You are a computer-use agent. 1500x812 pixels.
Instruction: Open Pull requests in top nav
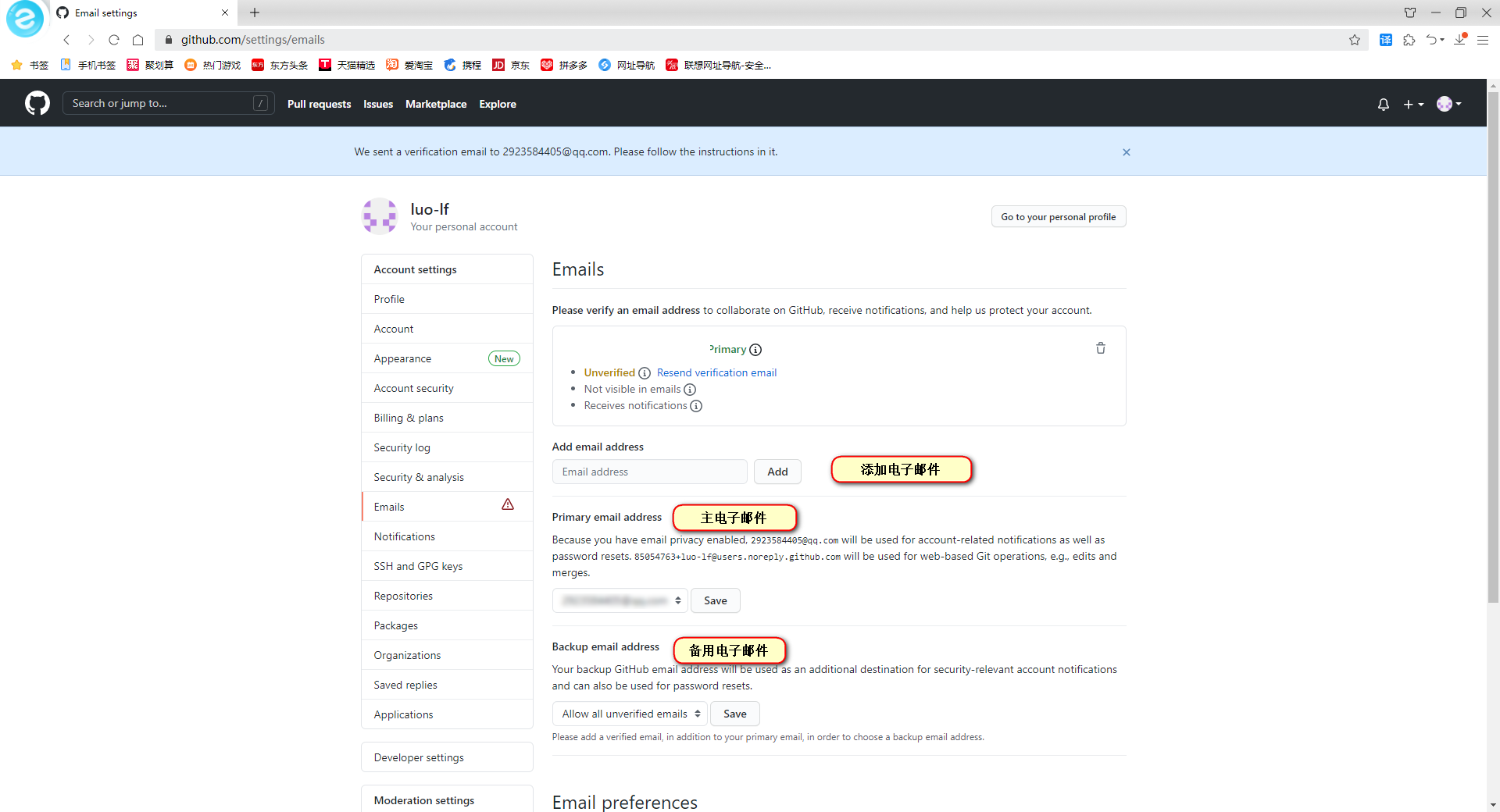pyautogui.click(x=319, y=104)
